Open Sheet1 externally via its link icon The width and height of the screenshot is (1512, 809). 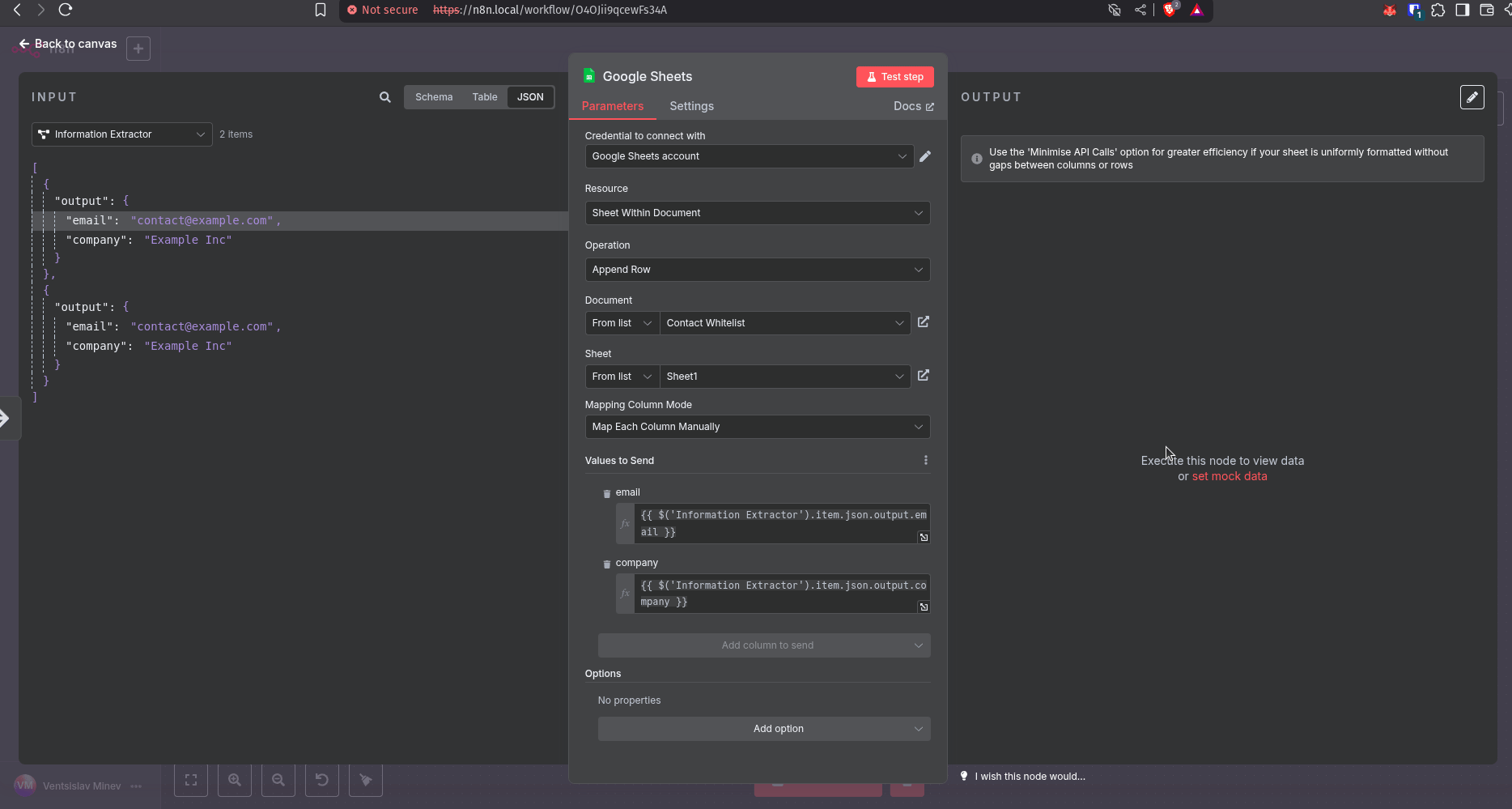click(924, 376)
